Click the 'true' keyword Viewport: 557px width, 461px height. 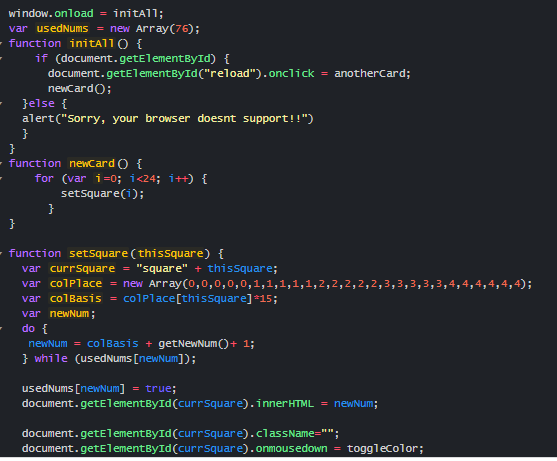(158, 389)
